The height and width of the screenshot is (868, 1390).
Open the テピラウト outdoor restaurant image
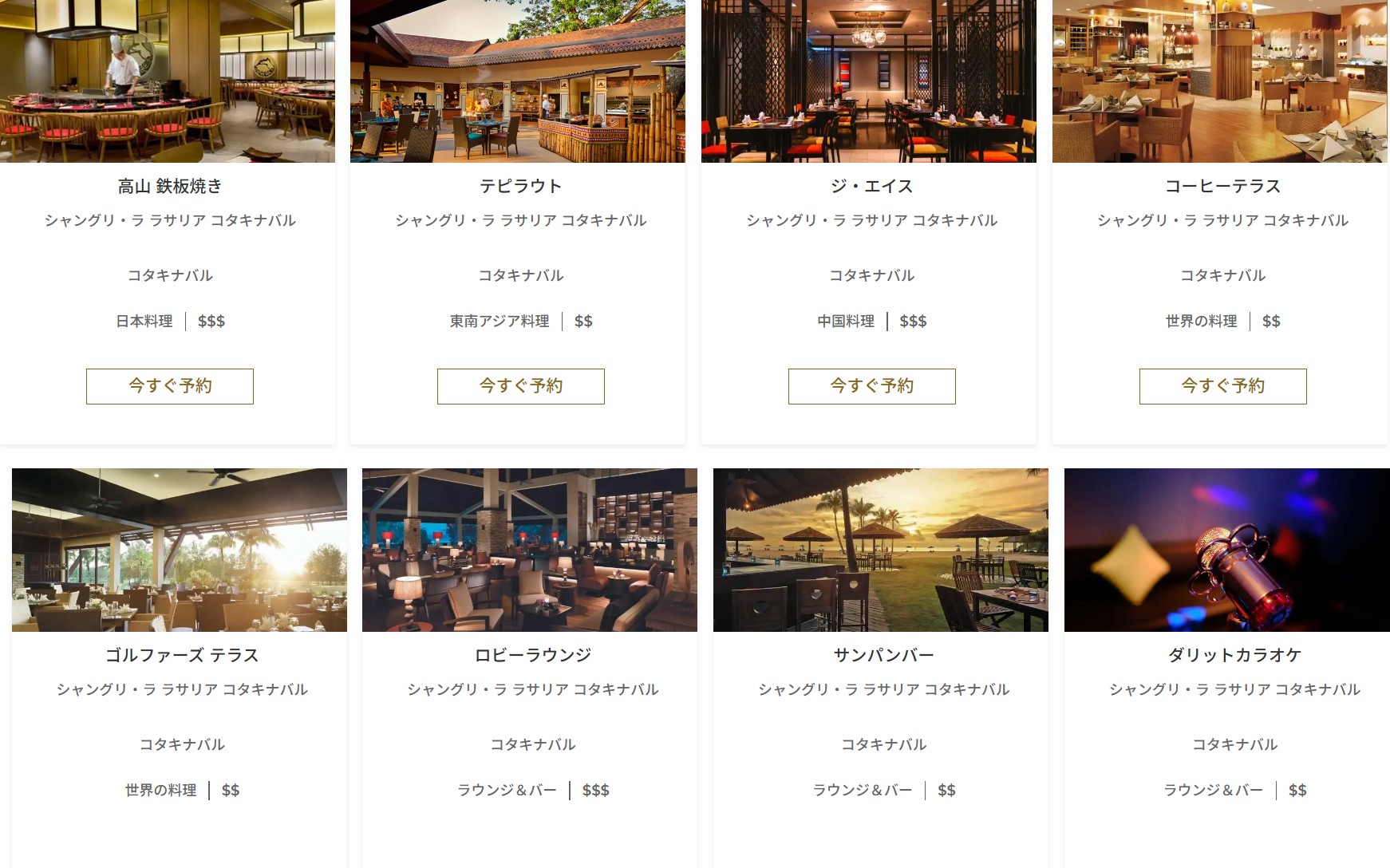518,81
